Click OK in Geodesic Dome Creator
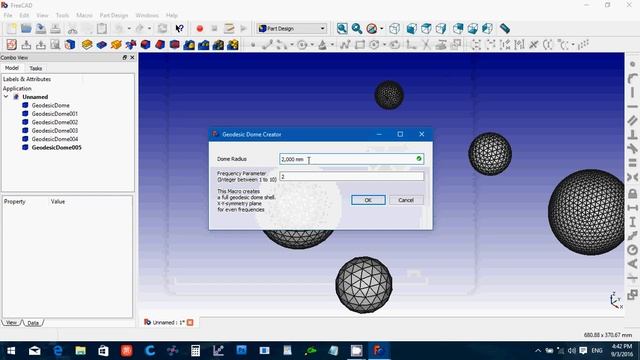This screenshot has width=640, height=360. click(x=368, y=200)
